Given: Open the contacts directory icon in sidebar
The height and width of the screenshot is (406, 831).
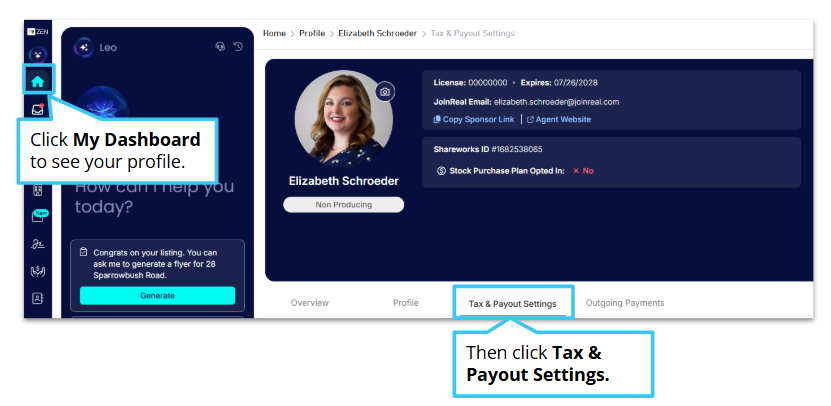Looking at the screenshot, I should (38, 298).
